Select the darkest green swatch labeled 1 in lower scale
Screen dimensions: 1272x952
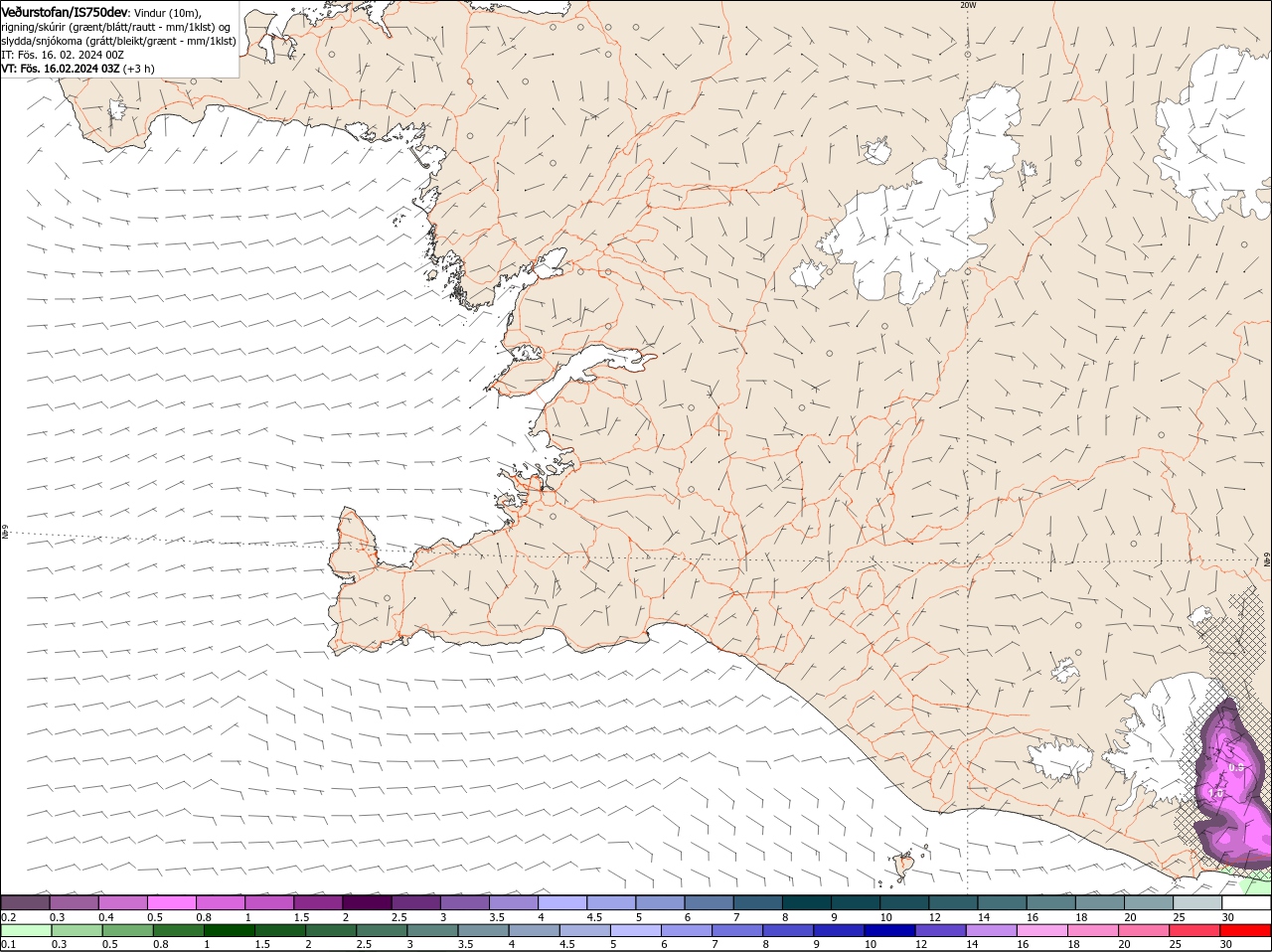pyautogui.click(x=230, y=931)
